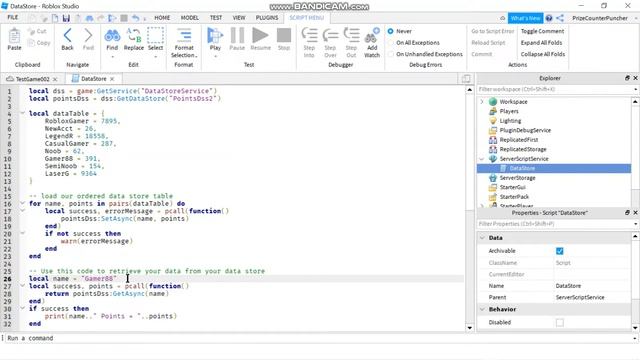Toggle the Archivable checkbox

point(560,251)
